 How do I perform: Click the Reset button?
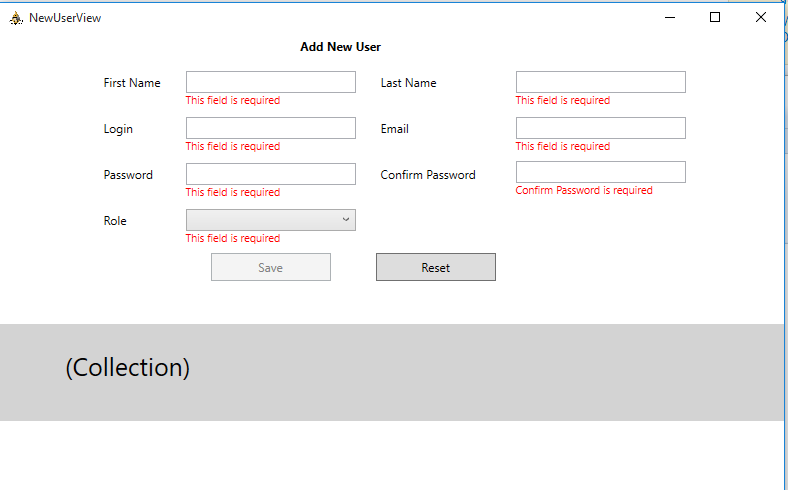point(436,267)
